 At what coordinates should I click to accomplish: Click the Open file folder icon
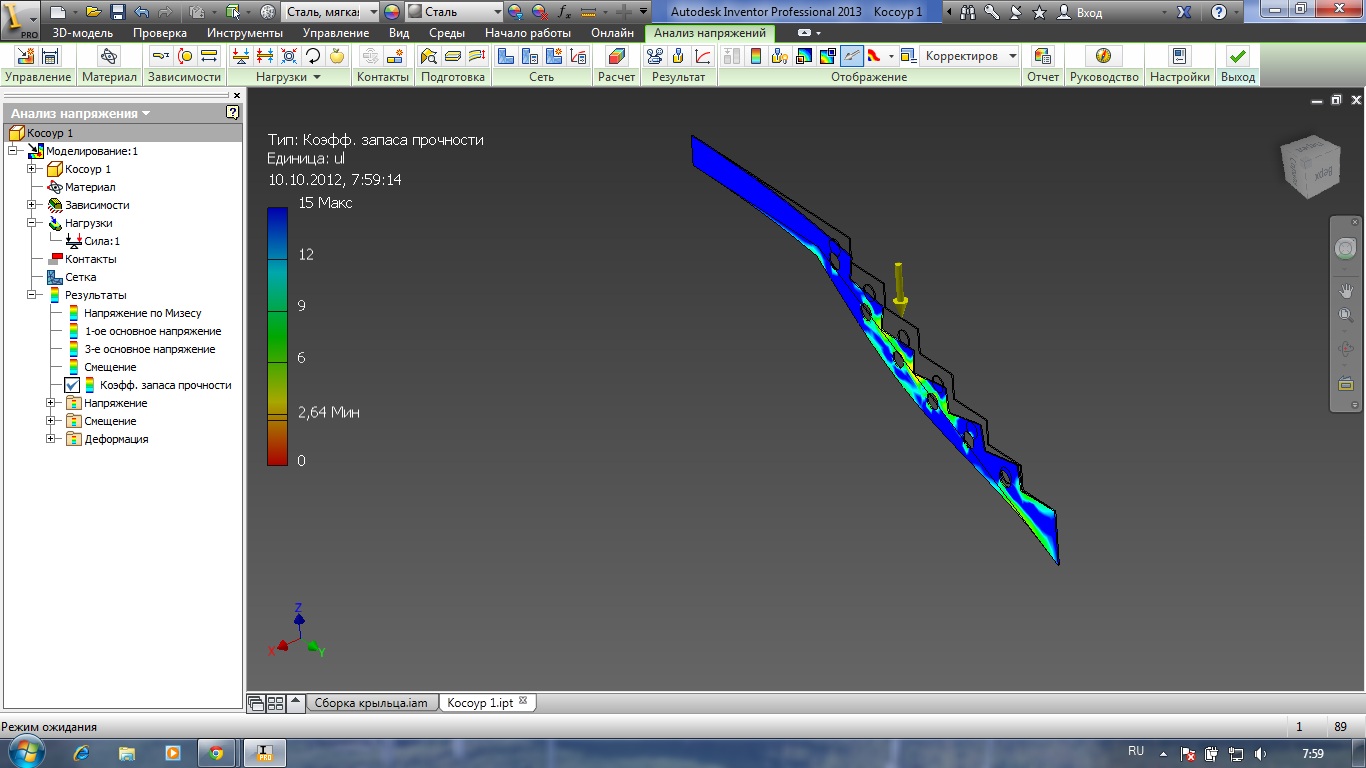[x=93, y=12]
